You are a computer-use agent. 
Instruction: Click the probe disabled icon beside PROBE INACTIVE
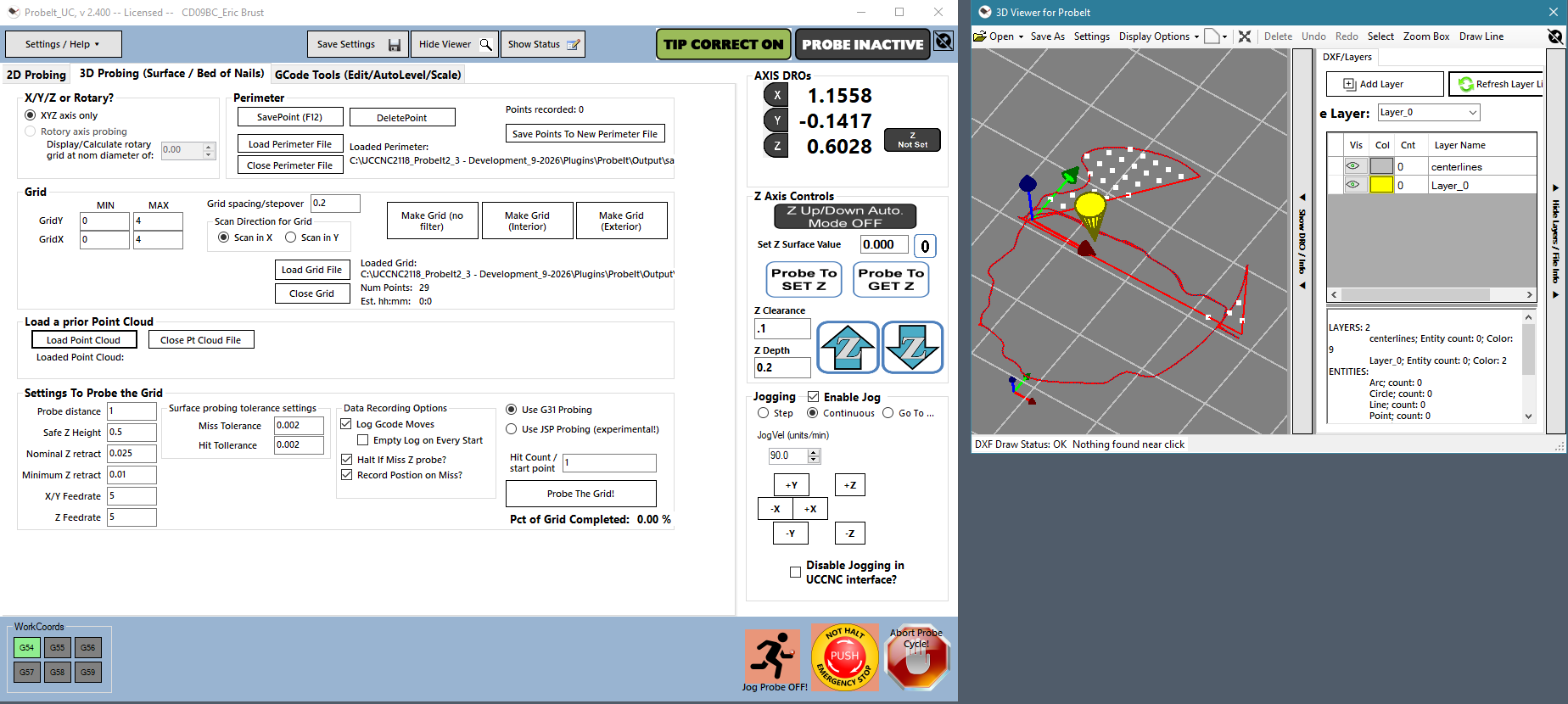tap(944, 41)
